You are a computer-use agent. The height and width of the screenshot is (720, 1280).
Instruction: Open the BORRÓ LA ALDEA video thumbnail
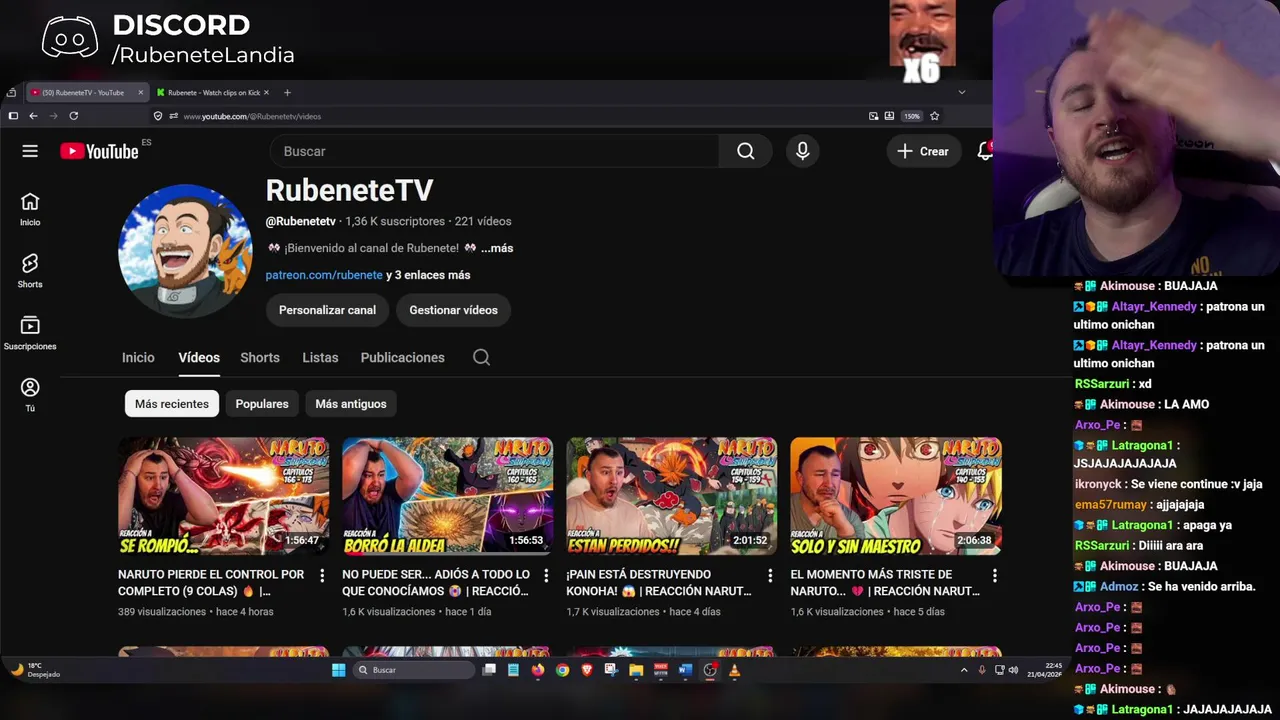click(x=447, y=496)
